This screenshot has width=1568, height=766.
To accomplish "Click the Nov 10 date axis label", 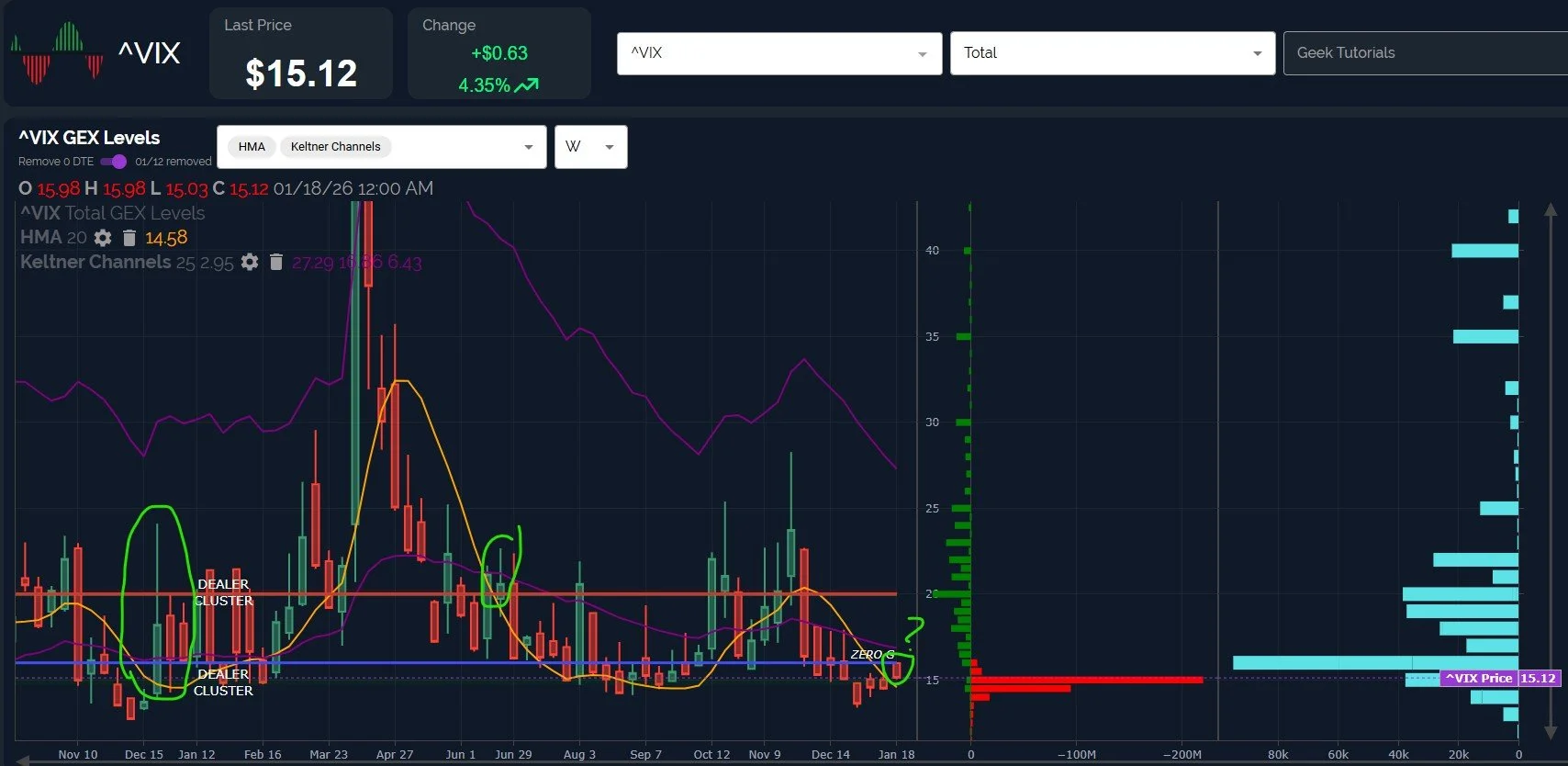I will [x=78, y=754].
